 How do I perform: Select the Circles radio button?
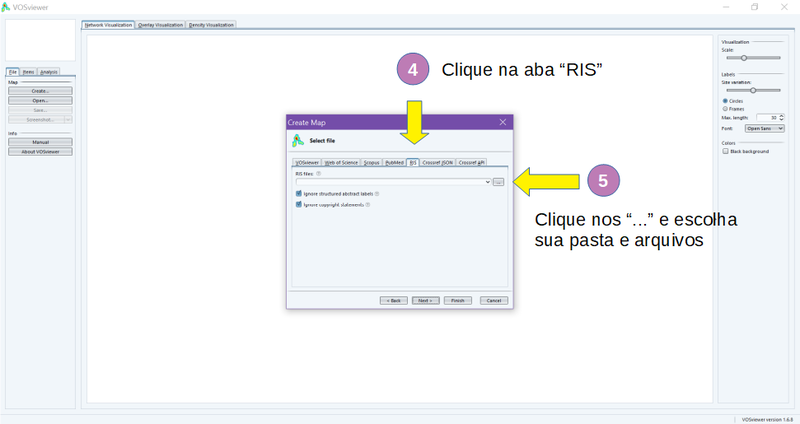[725, 101]
